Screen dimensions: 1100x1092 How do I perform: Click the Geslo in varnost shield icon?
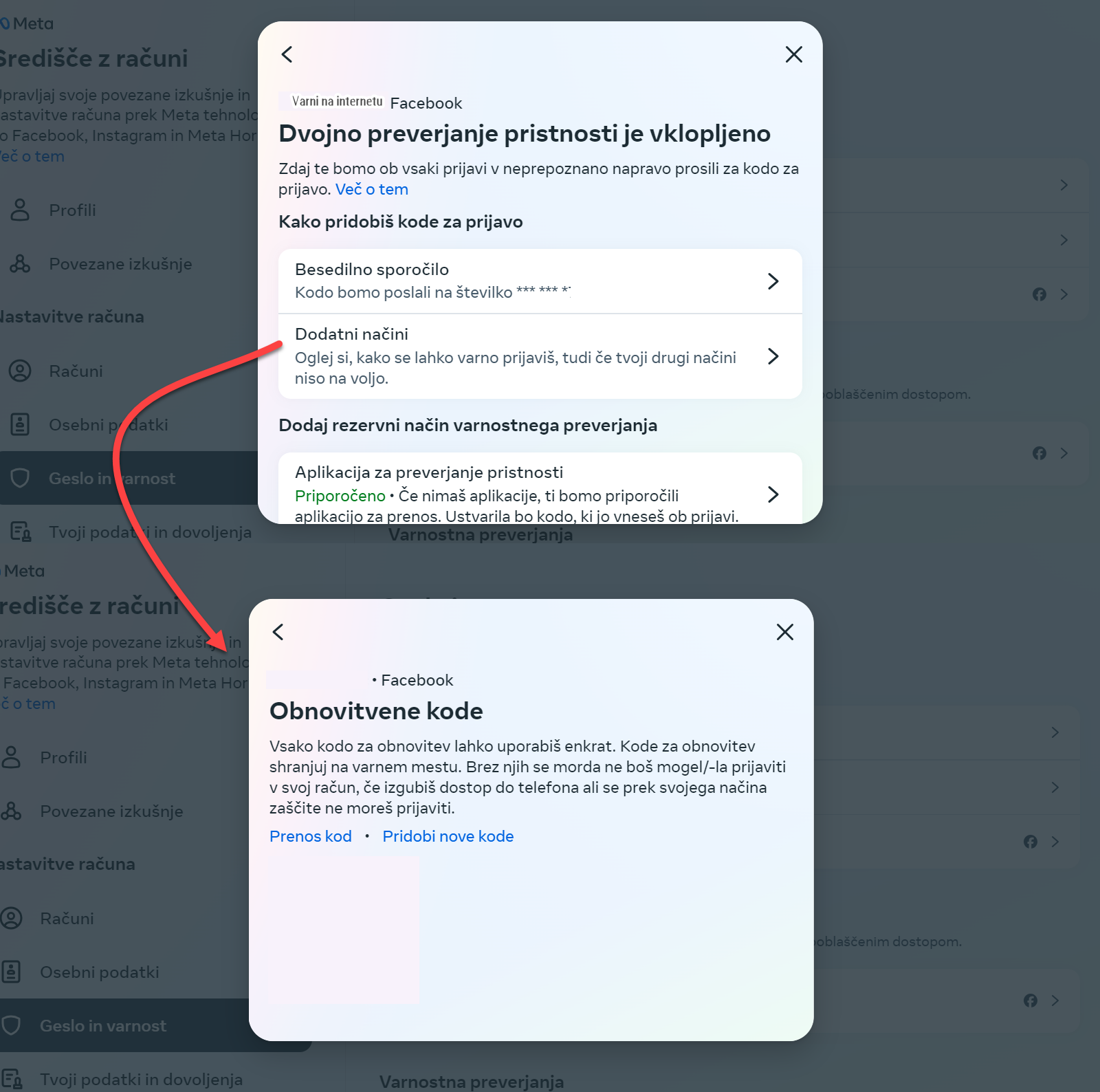pos(20,478)
